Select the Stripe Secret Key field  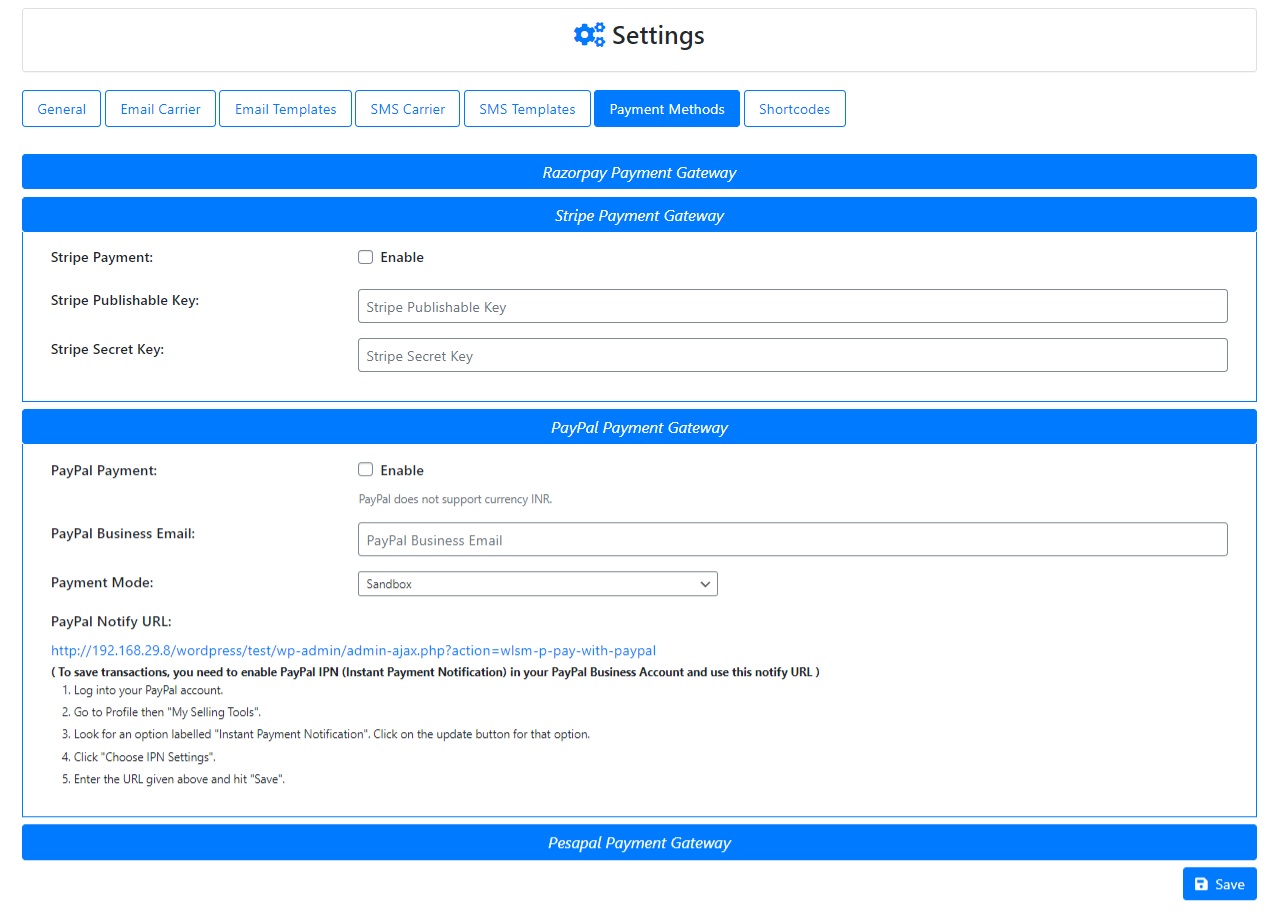[793, 355]
